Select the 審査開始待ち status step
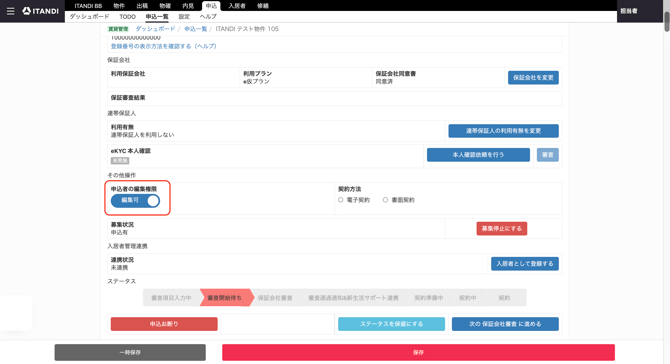The width and height of the screenshot is (670, 364). [x=225, y=298]
